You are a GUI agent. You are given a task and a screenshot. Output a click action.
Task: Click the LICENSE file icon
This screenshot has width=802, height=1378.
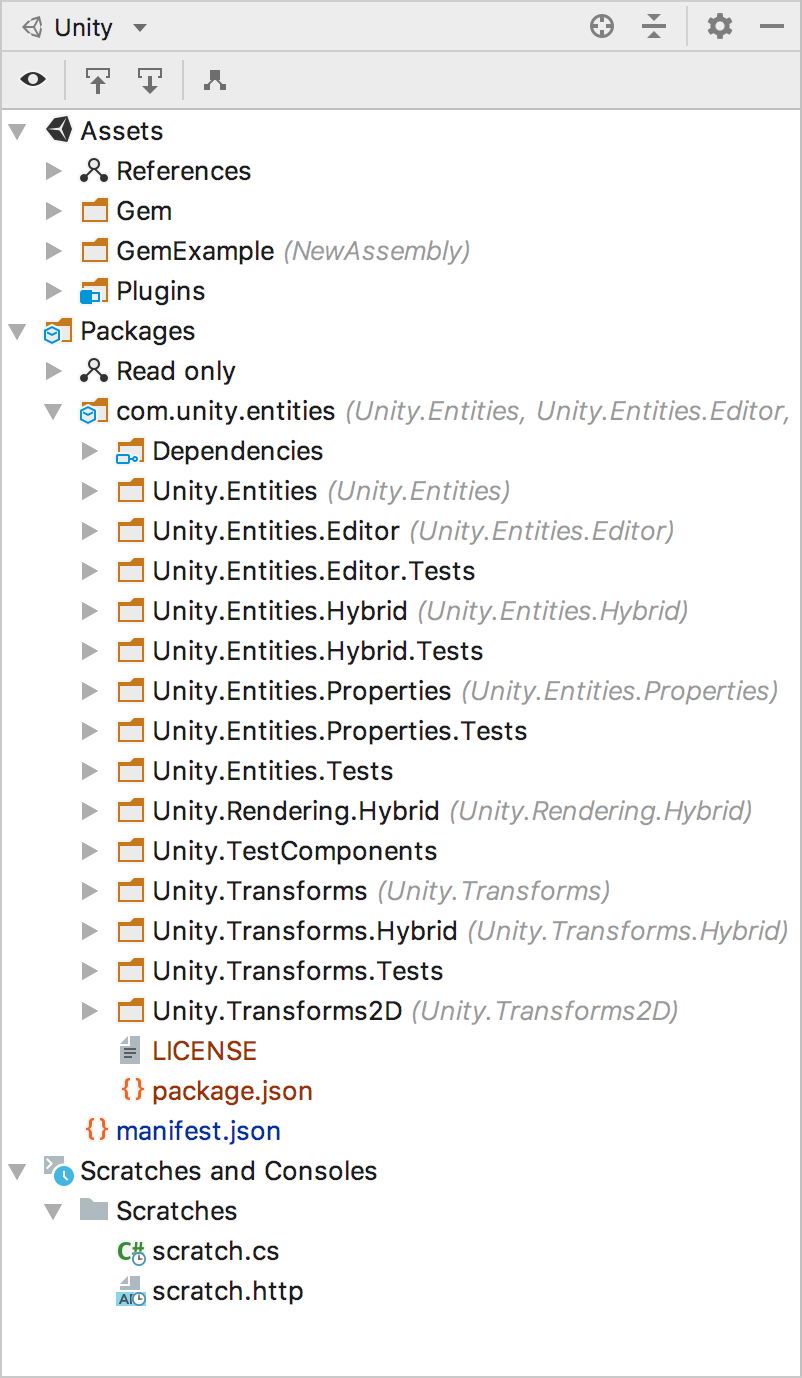130,1051
